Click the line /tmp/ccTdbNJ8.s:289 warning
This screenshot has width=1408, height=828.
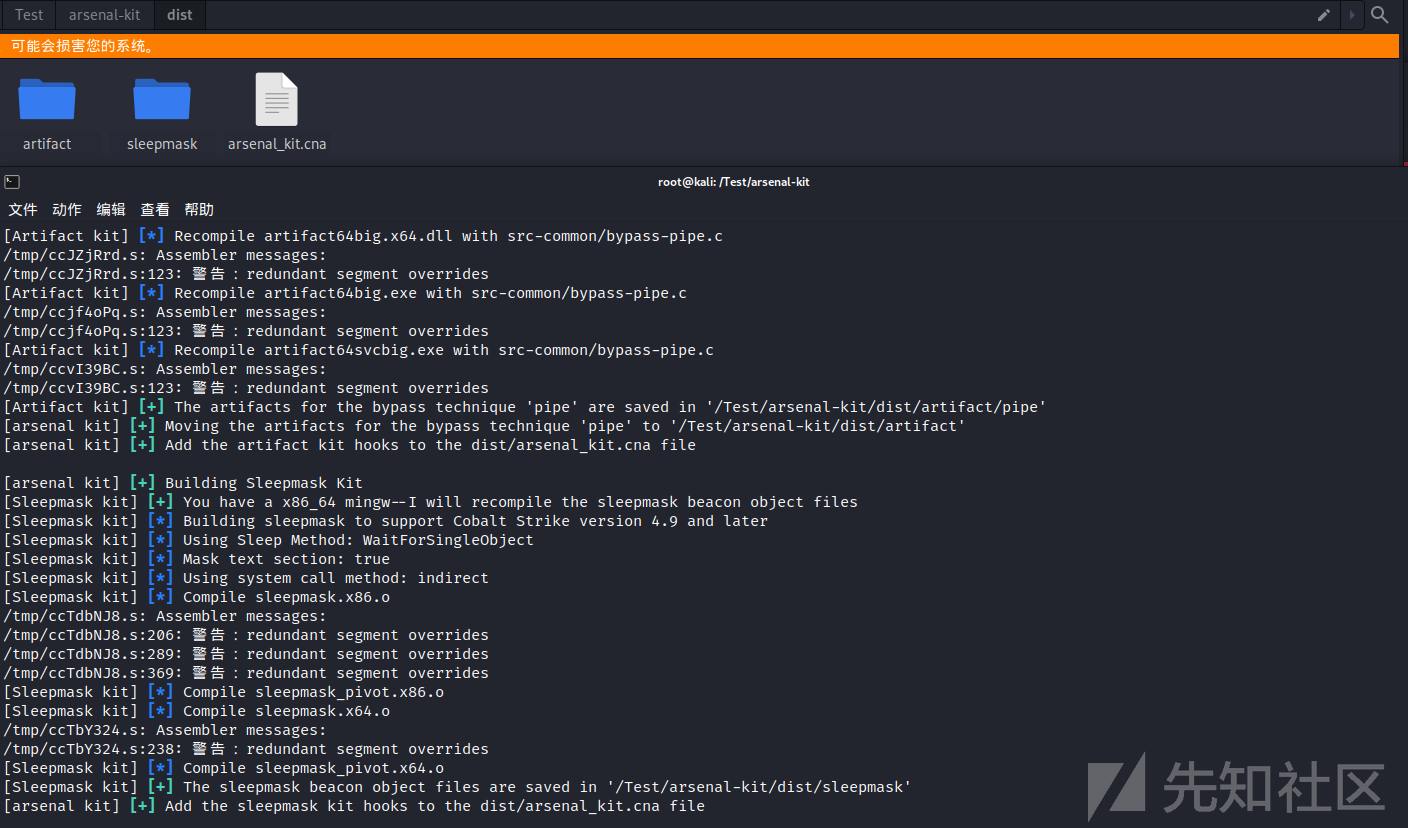246,654
